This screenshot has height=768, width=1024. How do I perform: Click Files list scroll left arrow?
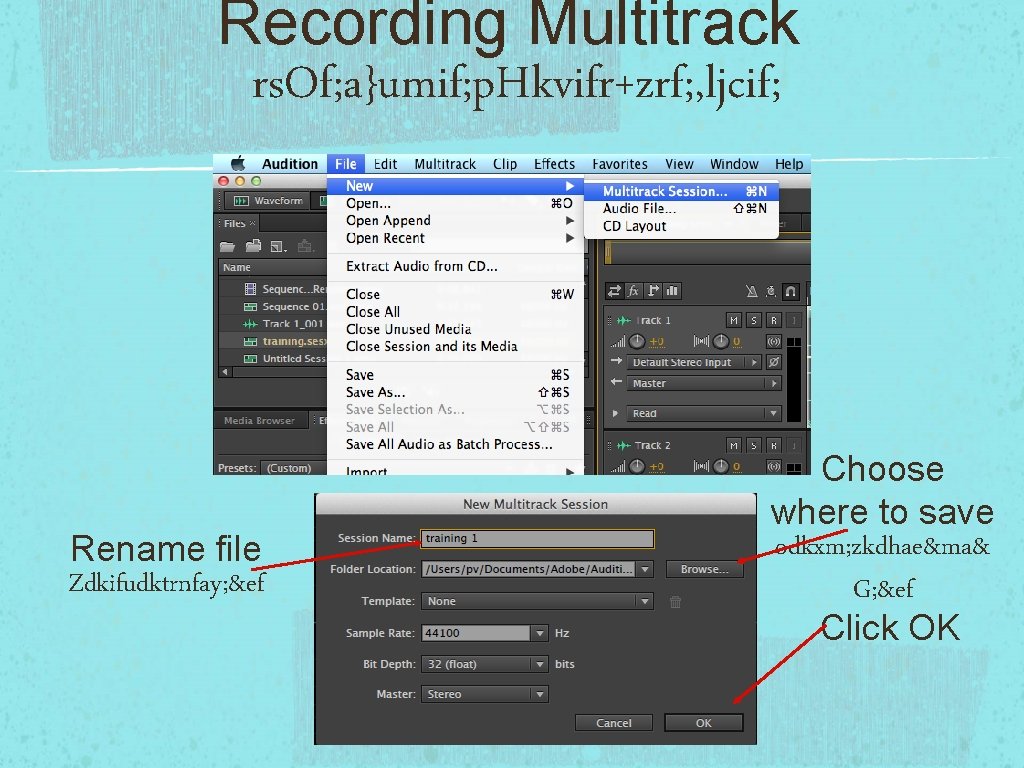225,372
